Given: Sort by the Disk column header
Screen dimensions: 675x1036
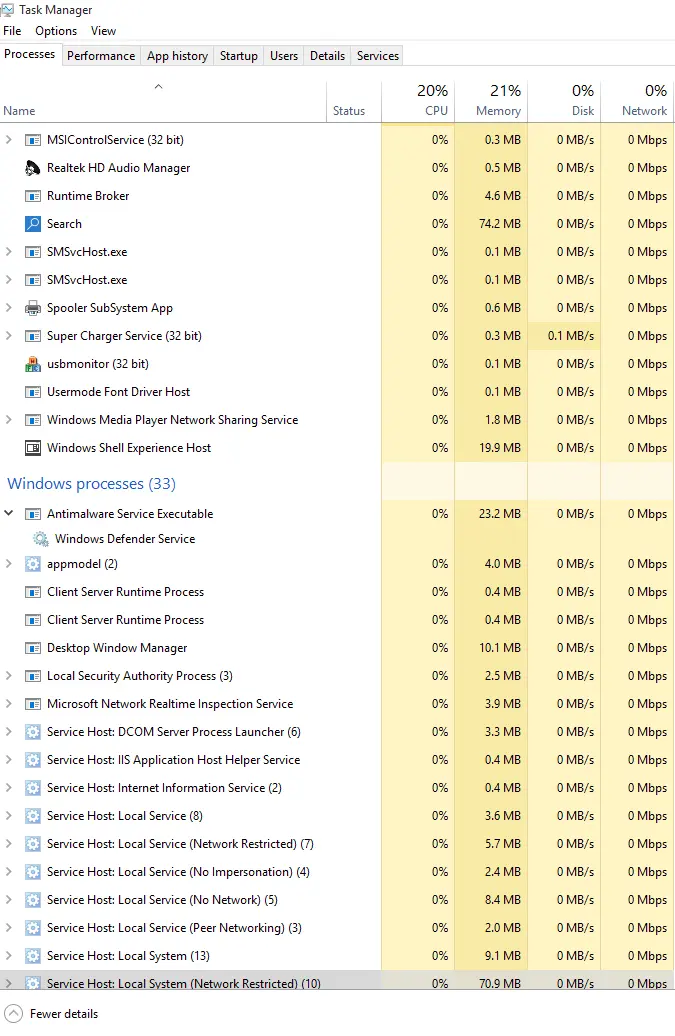Looking at the screenshot, I should click(x=564, y=102).
